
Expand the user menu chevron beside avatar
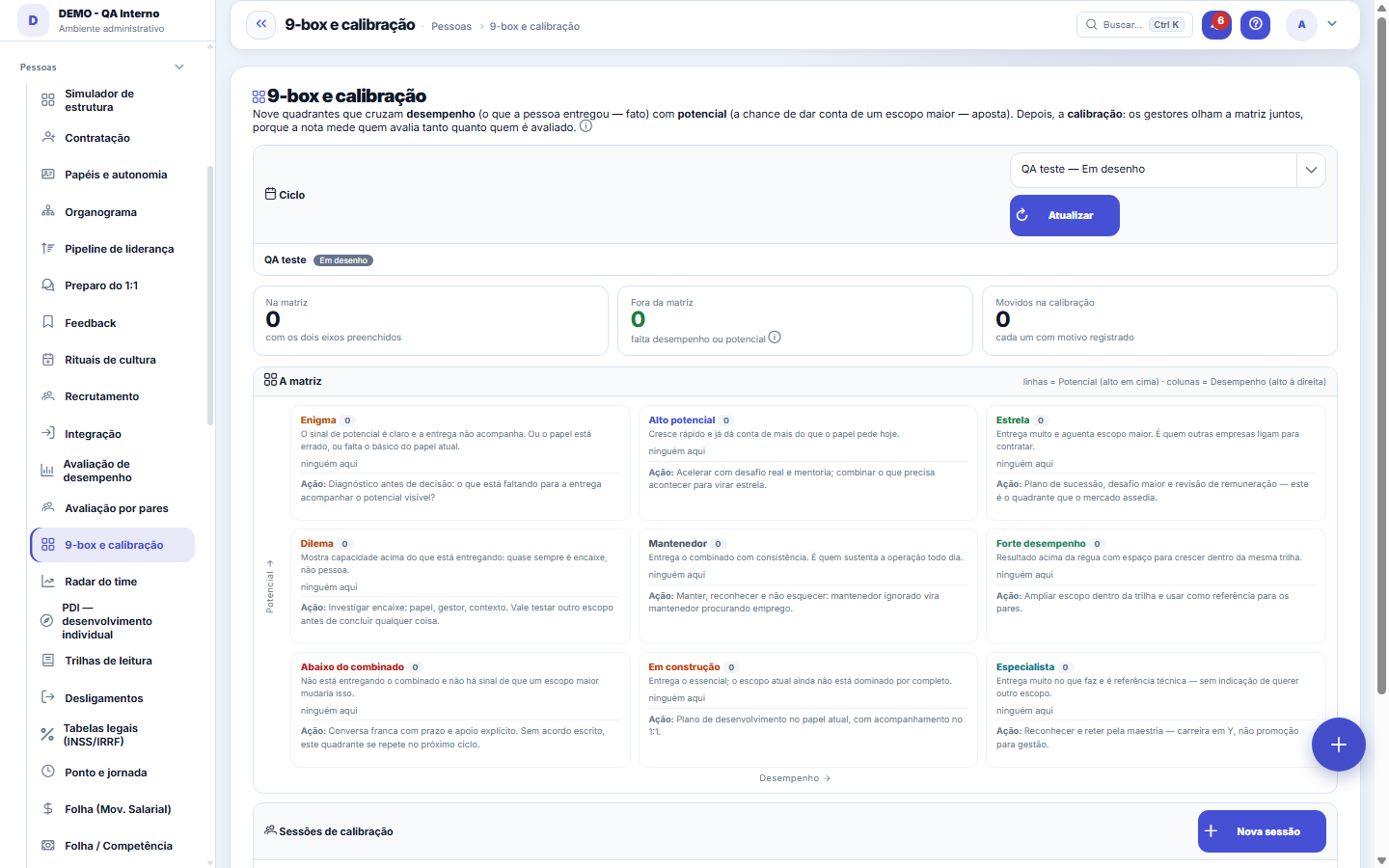pos(1332,24)
